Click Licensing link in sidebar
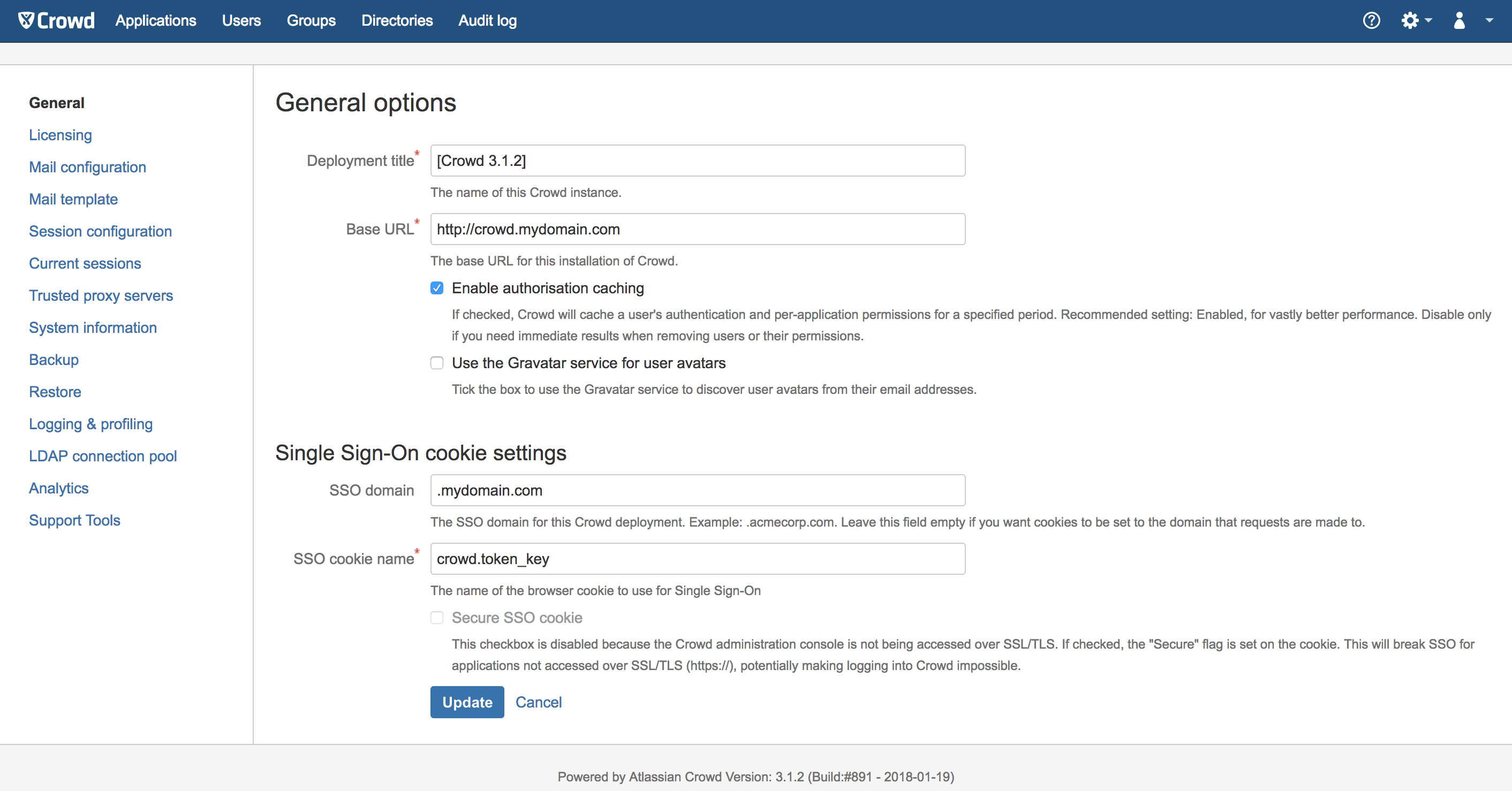1512x791 pixels. [60, 134]
